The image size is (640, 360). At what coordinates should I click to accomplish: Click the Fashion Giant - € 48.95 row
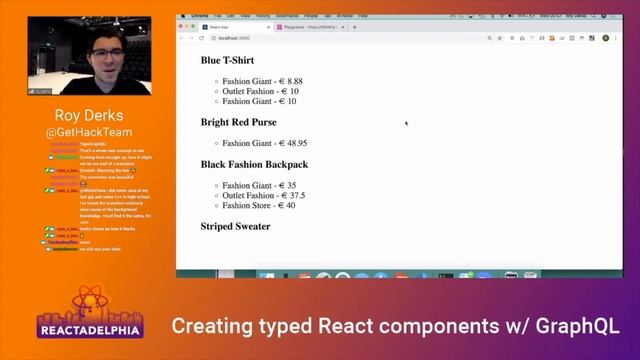[264, 143]
